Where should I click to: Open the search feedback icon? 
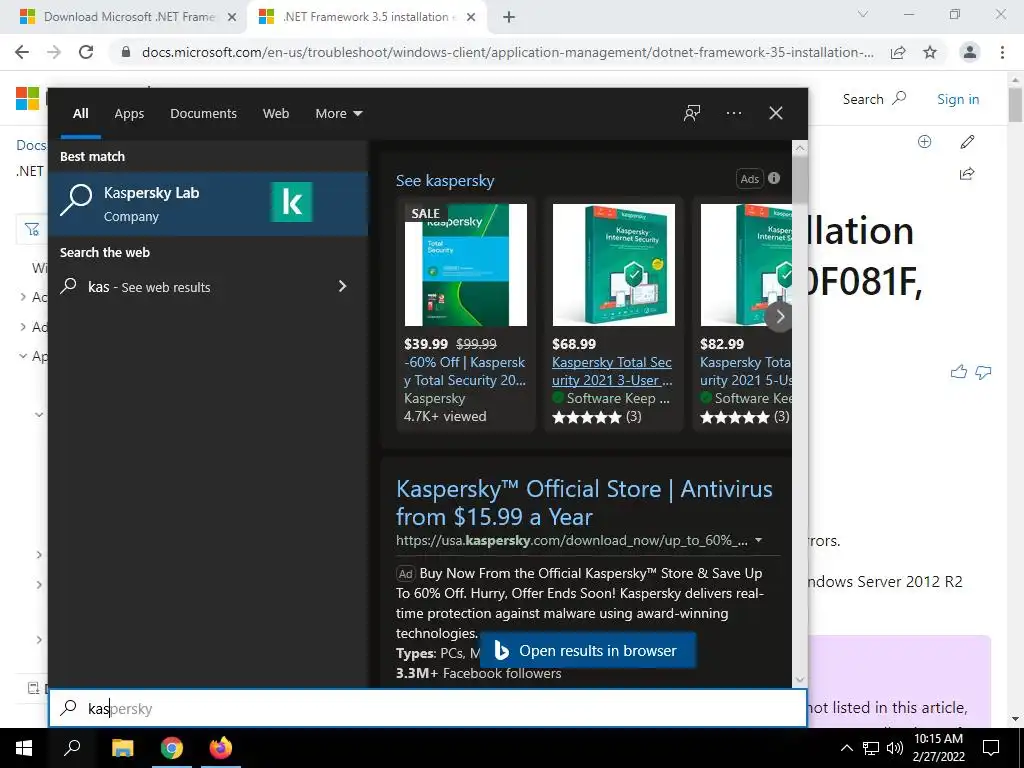pyautogui.click(x=692, y=113)
